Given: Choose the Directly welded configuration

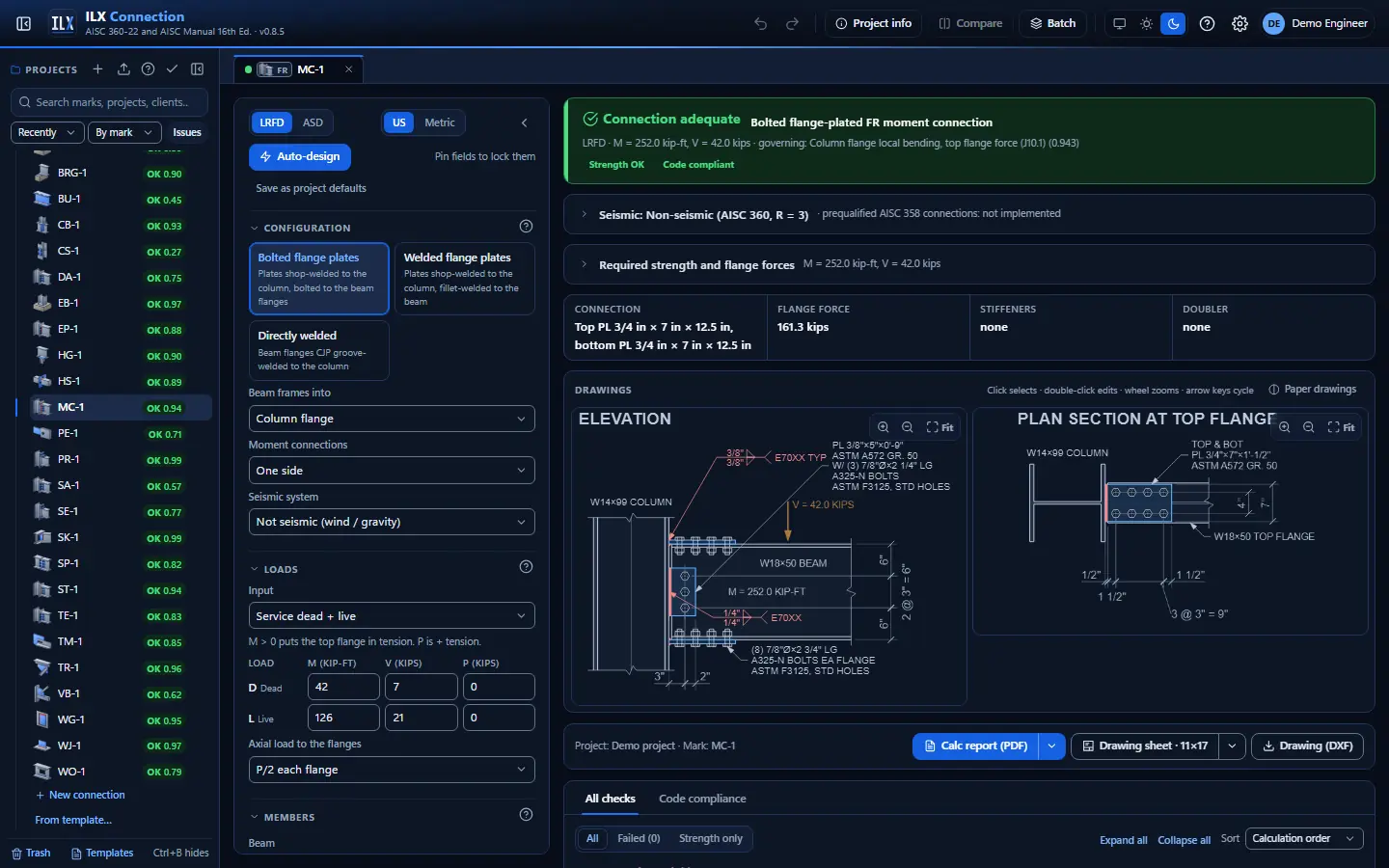Looking at the screenshot, I should coord(319,352).
